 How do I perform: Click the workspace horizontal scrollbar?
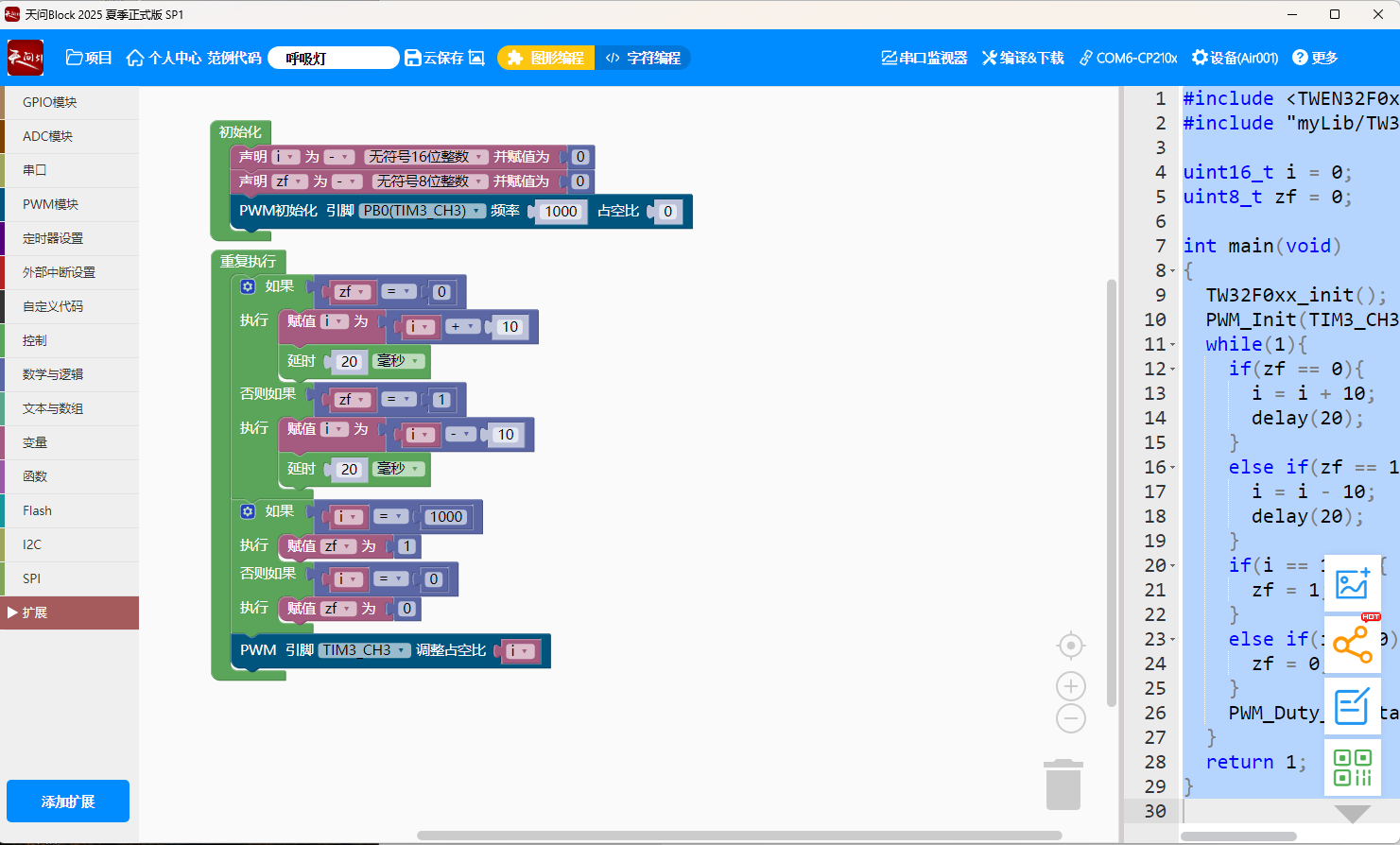739,836
